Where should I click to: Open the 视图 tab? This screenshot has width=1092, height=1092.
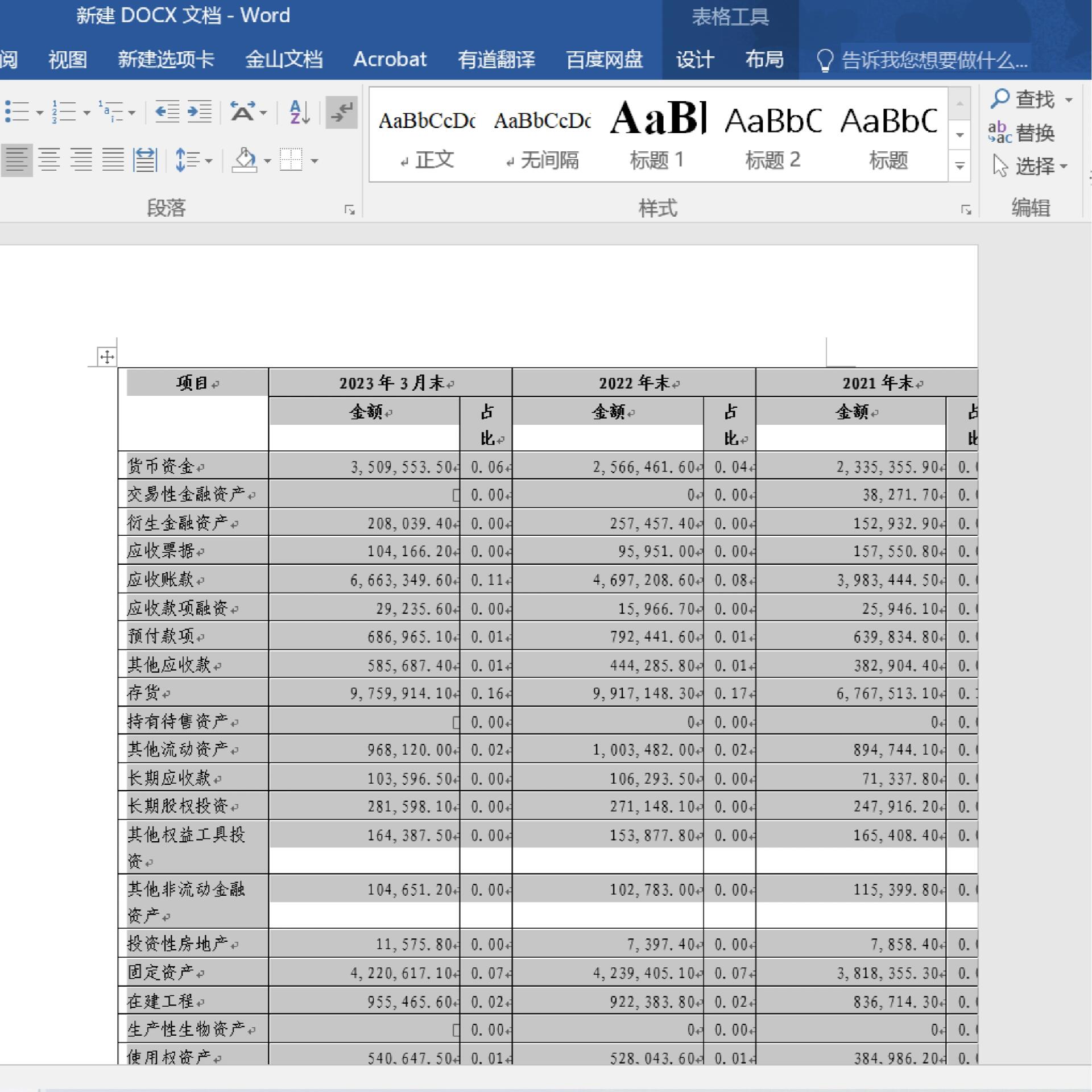(68, 59)
